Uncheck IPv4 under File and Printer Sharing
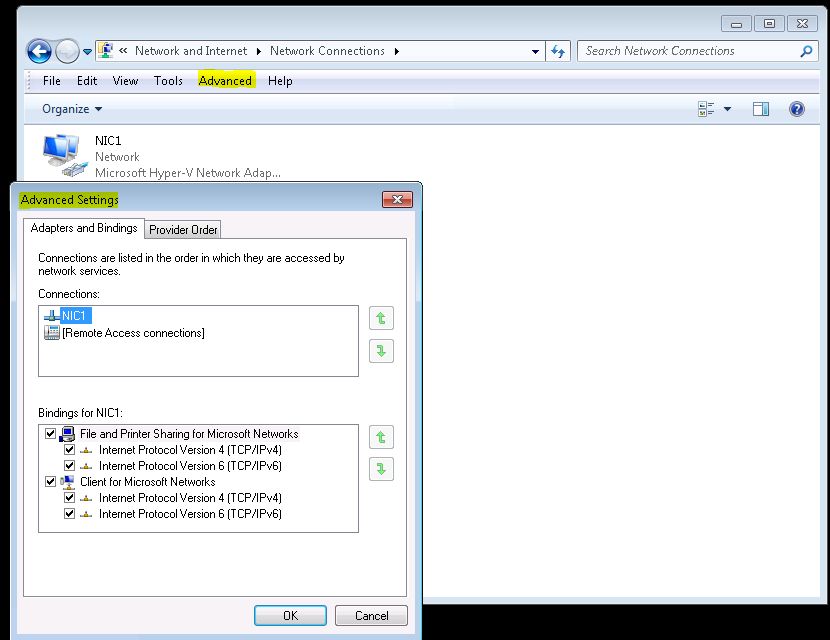Viewport: 830px width, 640px height. 69,450
